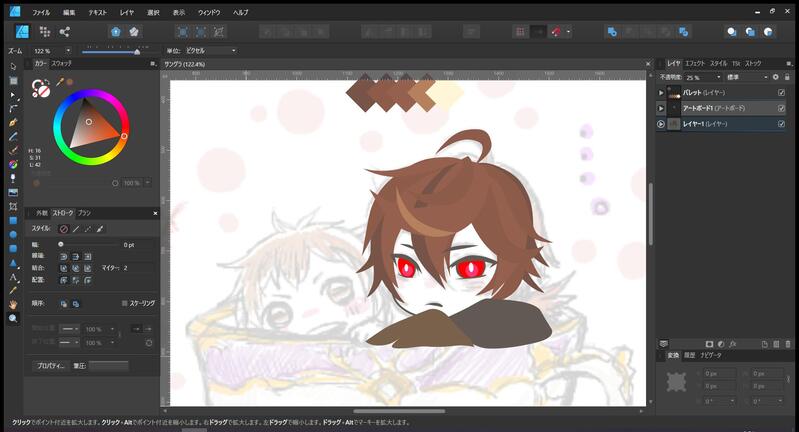This screenshot has width=799, height=432.
Task: Select the Ellipse shape tool
Action: (13, 234)
